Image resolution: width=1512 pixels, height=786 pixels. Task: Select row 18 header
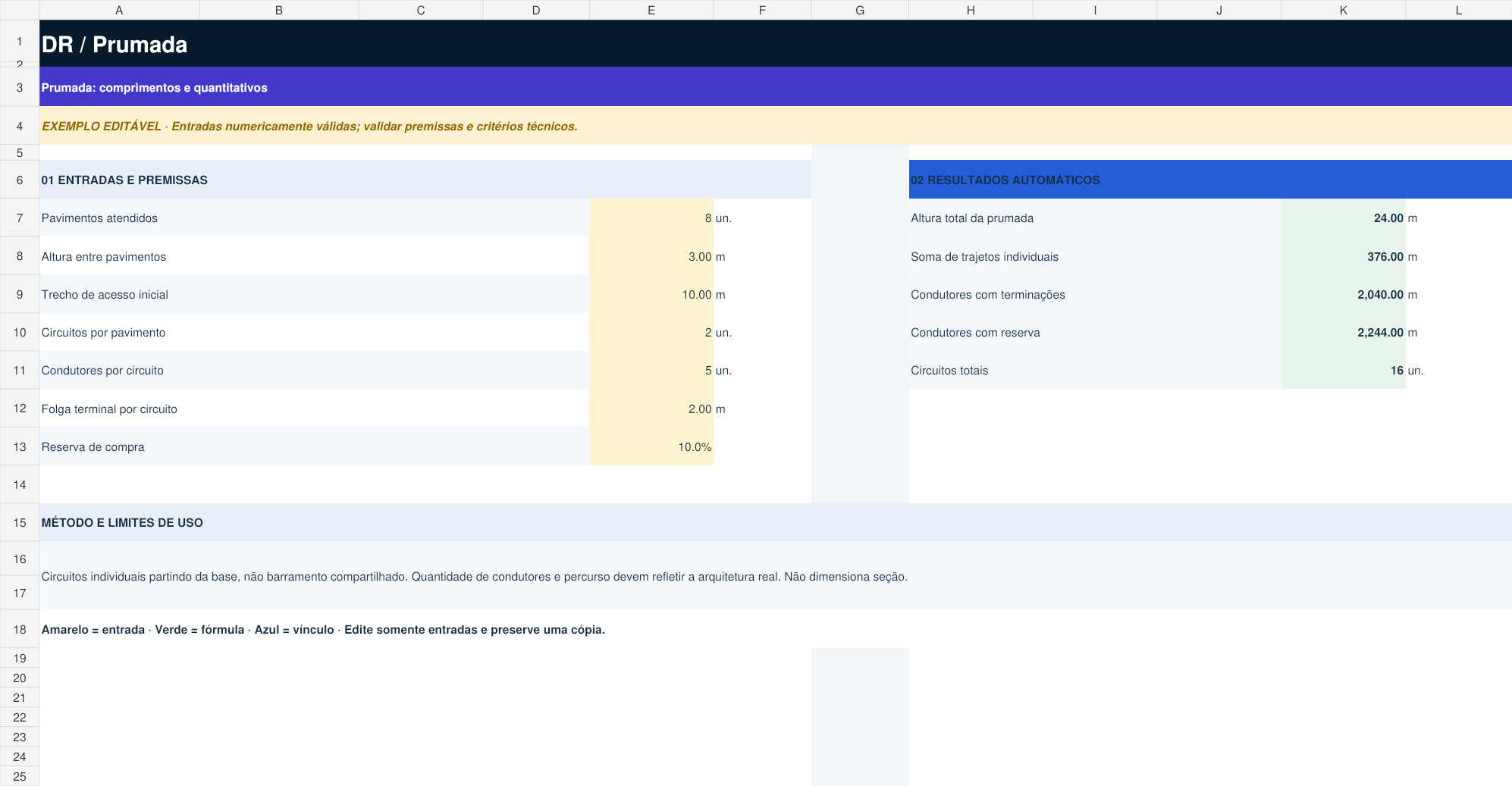20,629
